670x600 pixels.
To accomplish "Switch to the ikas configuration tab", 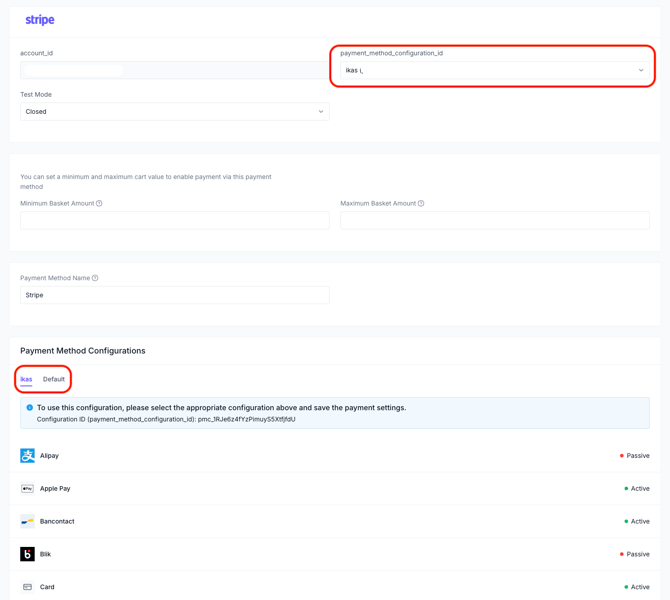I will coord(26,379).
